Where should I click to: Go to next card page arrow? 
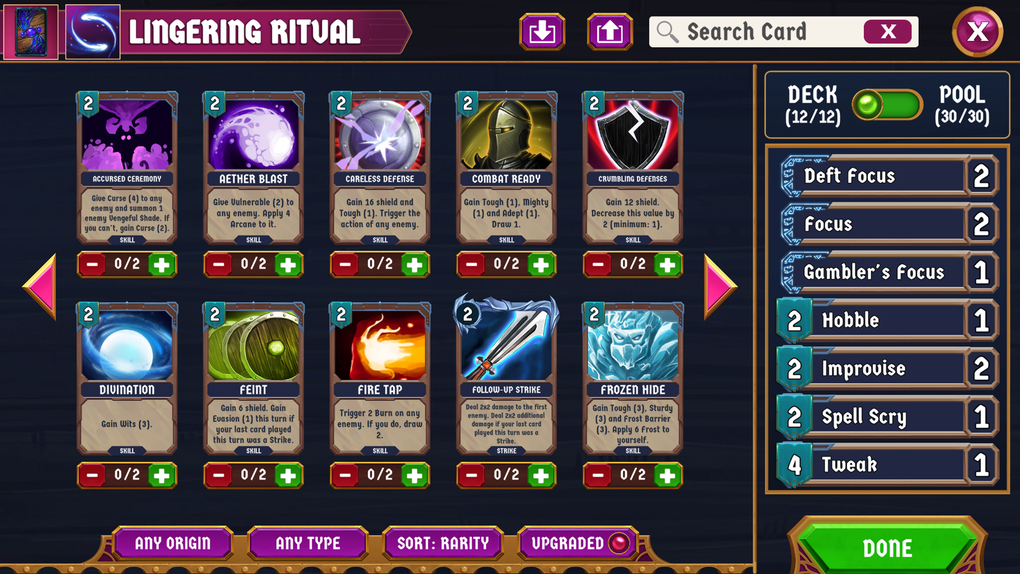719,286
